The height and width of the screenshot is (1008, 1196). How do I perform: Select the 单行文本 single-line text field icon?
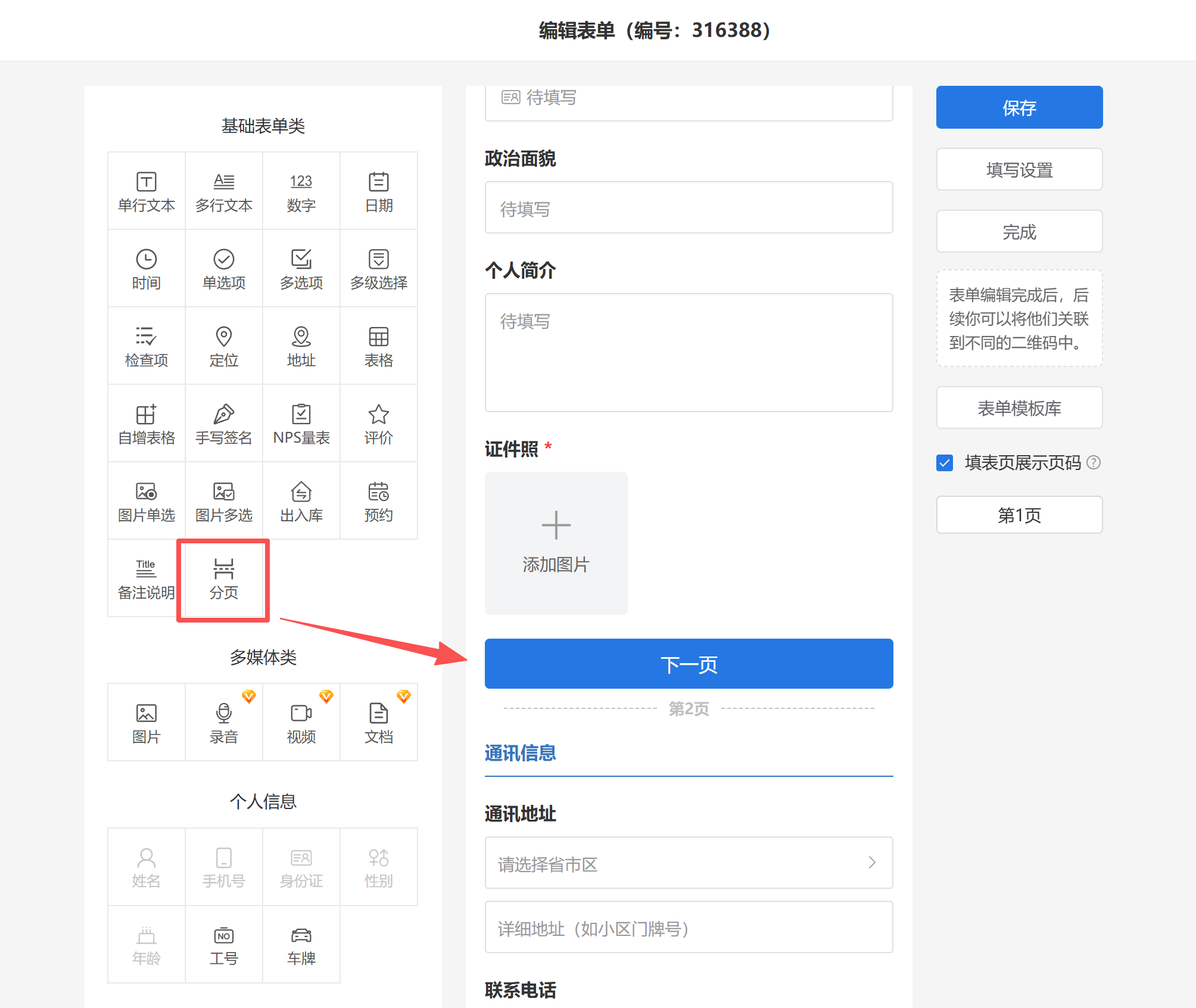[x=147, y=191]
